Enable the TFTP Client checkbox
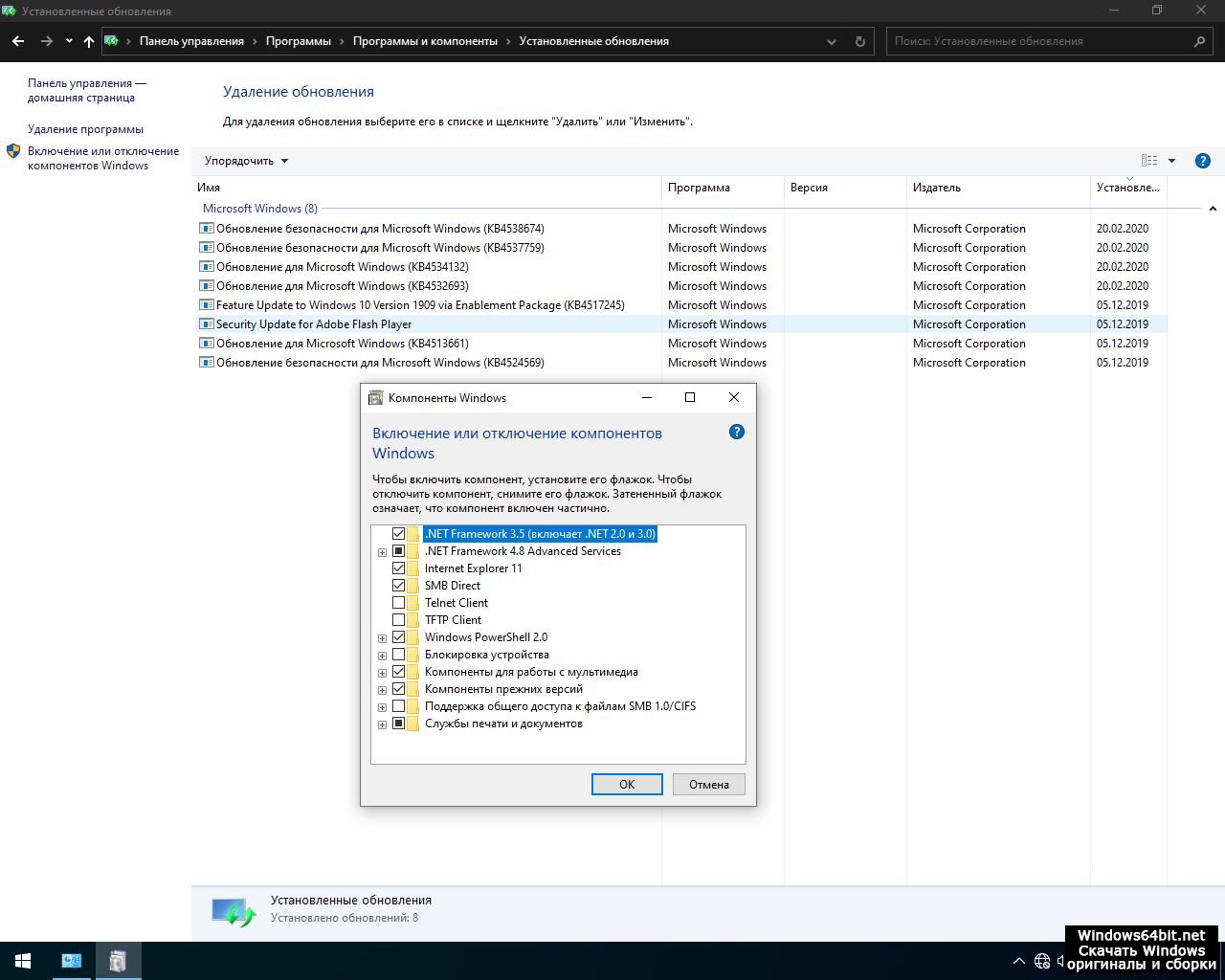 click(399, 620)
